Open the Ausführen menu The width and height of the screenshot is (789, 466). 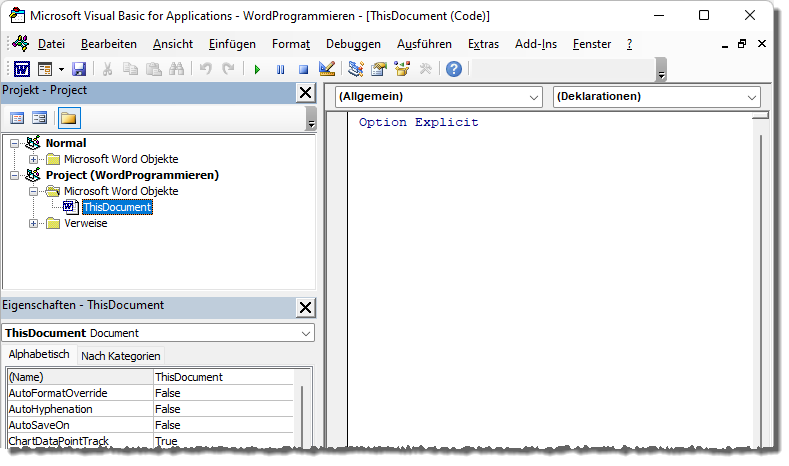424,44
